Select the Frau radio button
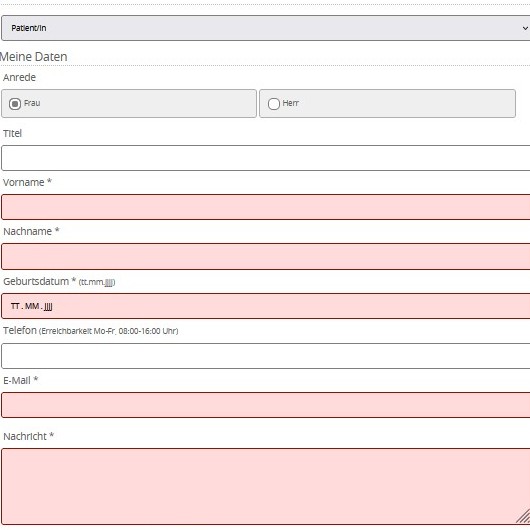The height and width of the screenshot is (530, 530). tap(15, 104)
